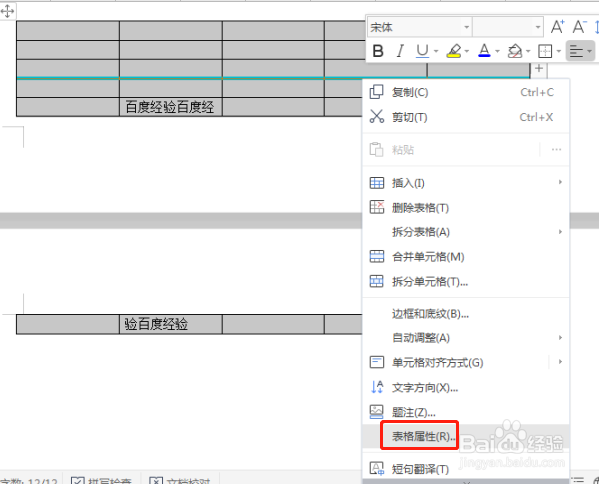
Task: Click the table borders icon
Action: click(545, 51)
